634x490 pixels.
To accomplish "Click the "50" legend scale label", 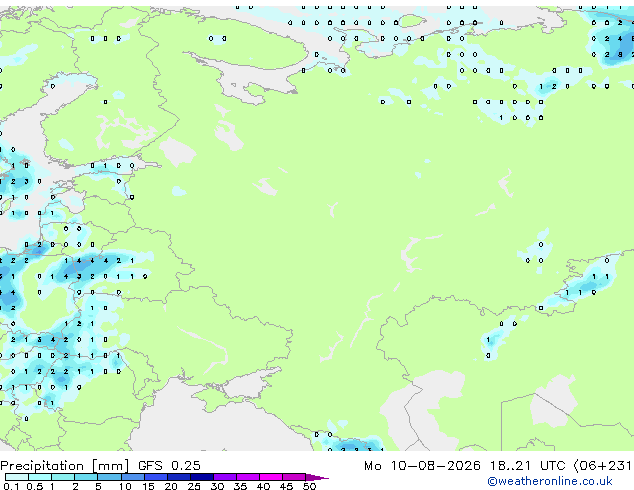I will click(x=309, y=486).
